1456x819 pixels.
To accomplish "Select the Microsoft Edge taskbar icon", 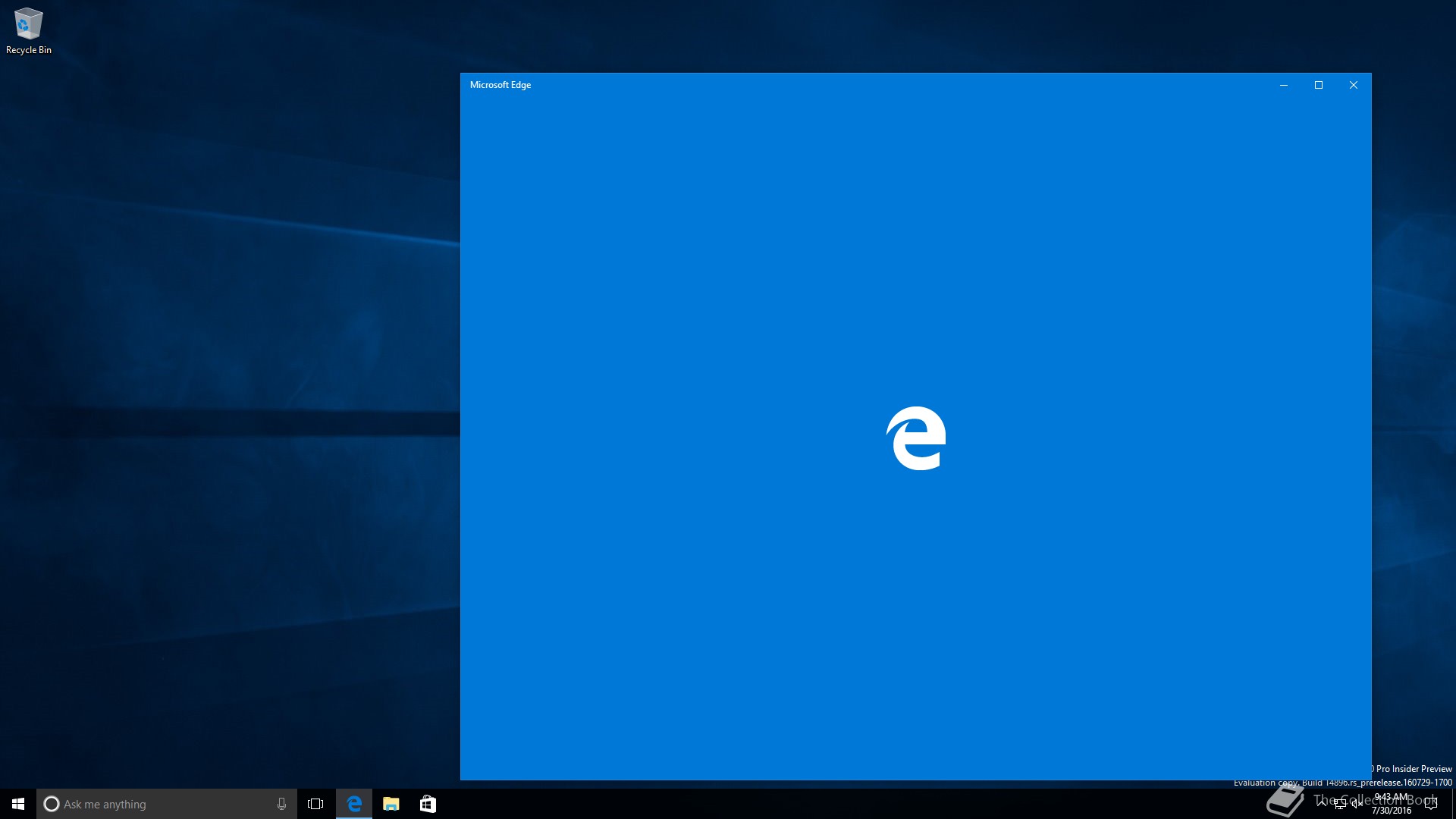I will (354, 804).
